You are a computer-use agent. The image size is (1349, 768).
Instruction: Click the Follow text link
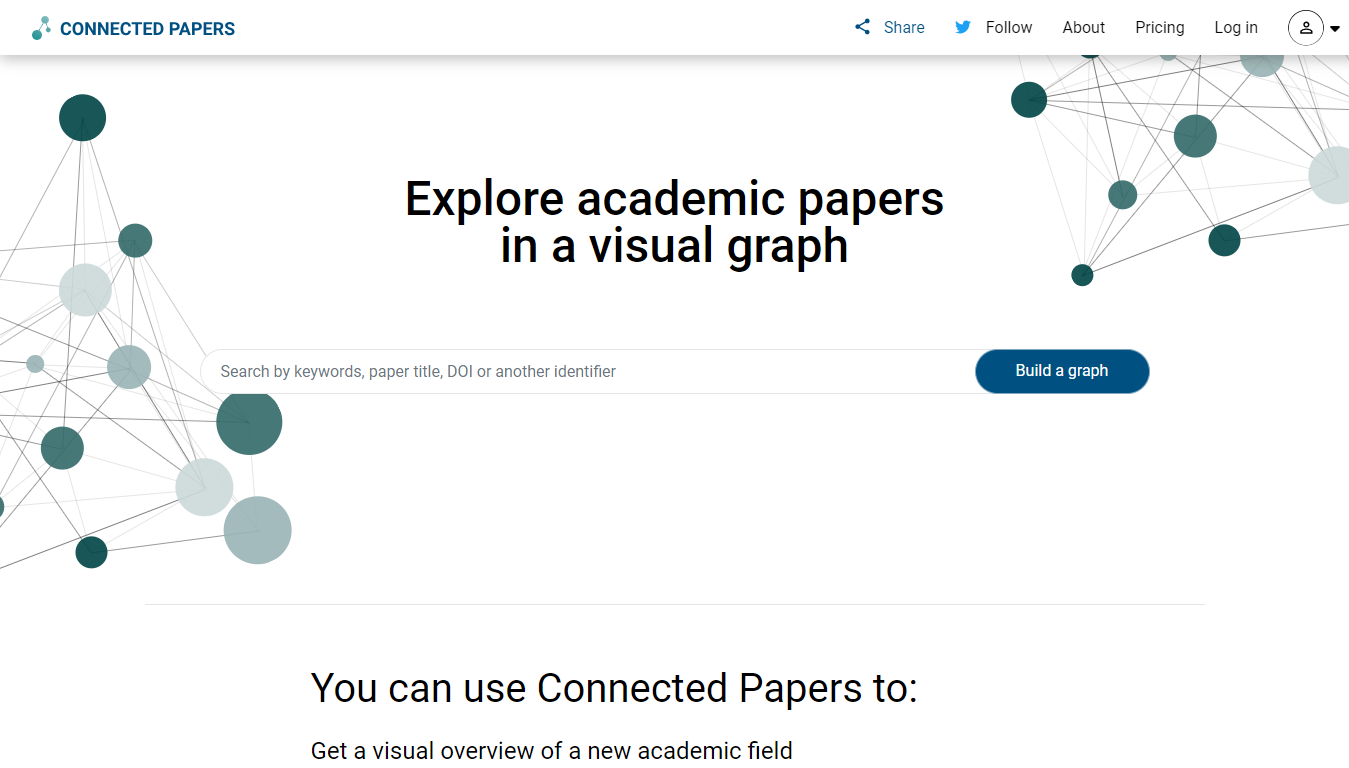click(1008, 28)
